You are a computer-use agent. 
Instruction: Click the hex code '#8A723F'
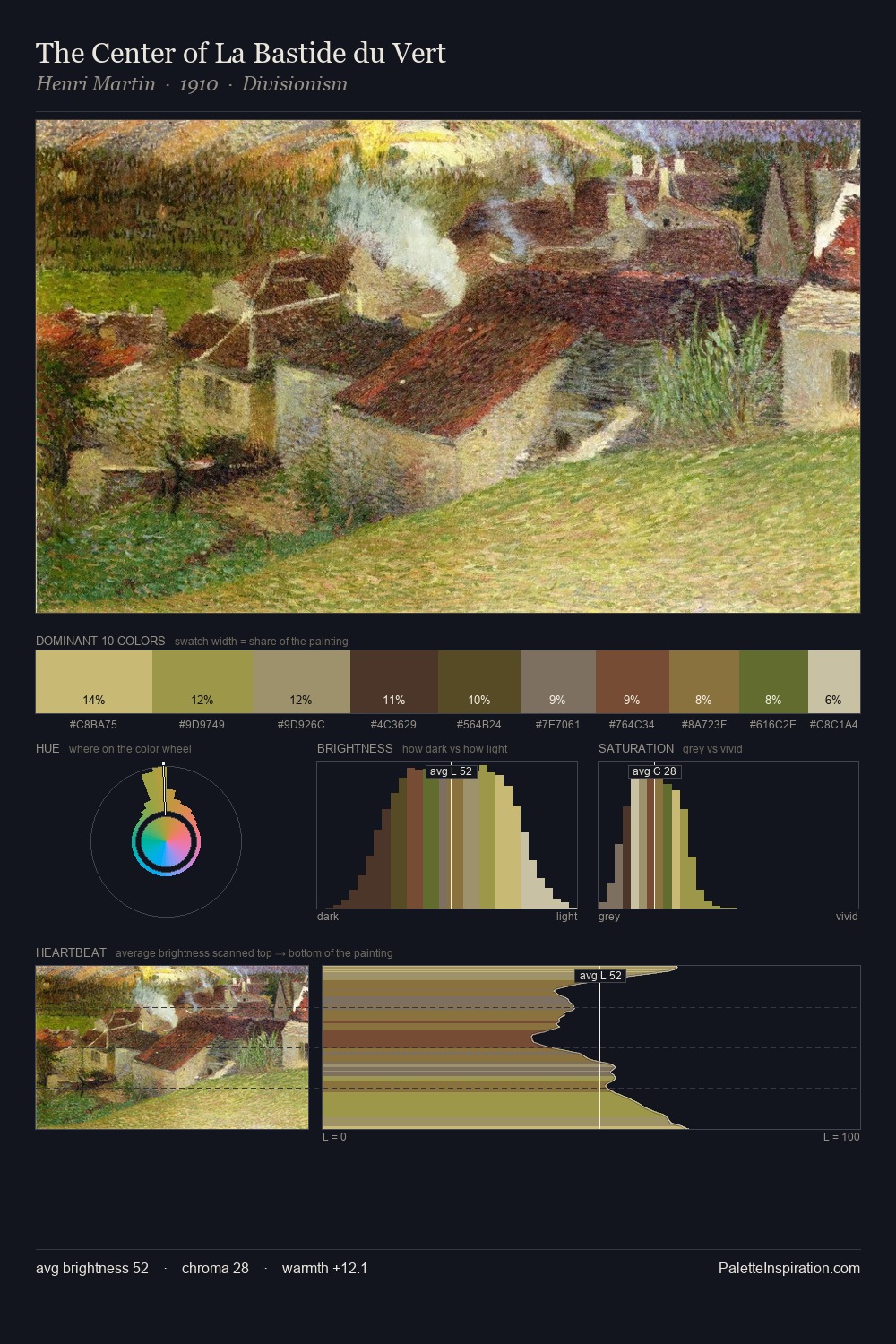pos(704,725)
